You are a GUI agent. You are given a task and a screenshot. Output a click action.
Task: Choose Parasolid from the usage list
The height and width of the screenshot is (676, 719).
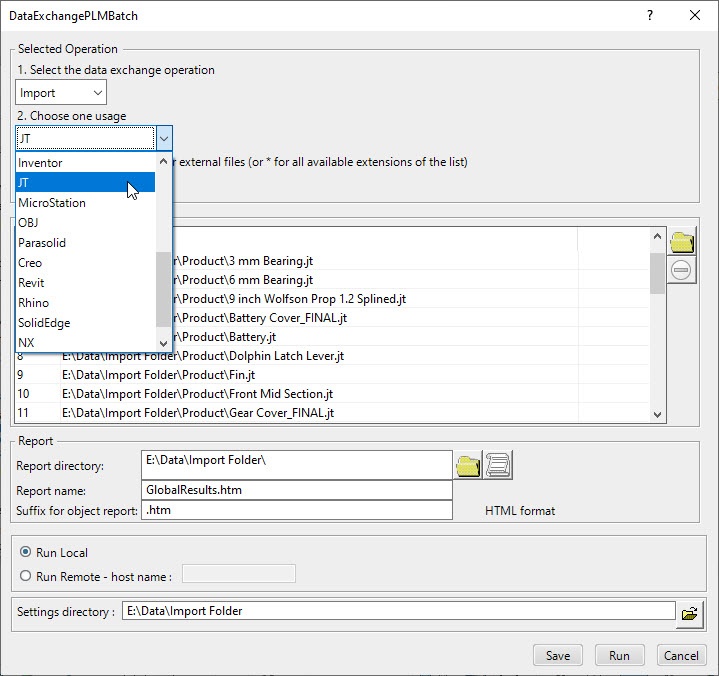85,243
